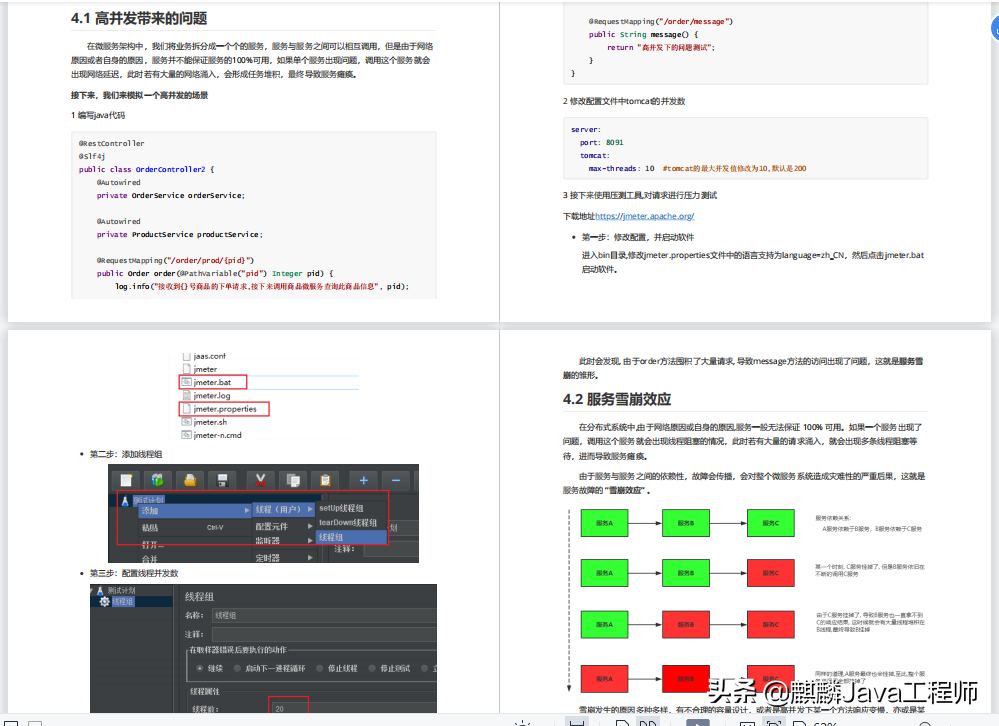Click the bullet 第二步：添加线程组
Image resolution: width=999 pixels, height=726 pixels.
(126, 454)
